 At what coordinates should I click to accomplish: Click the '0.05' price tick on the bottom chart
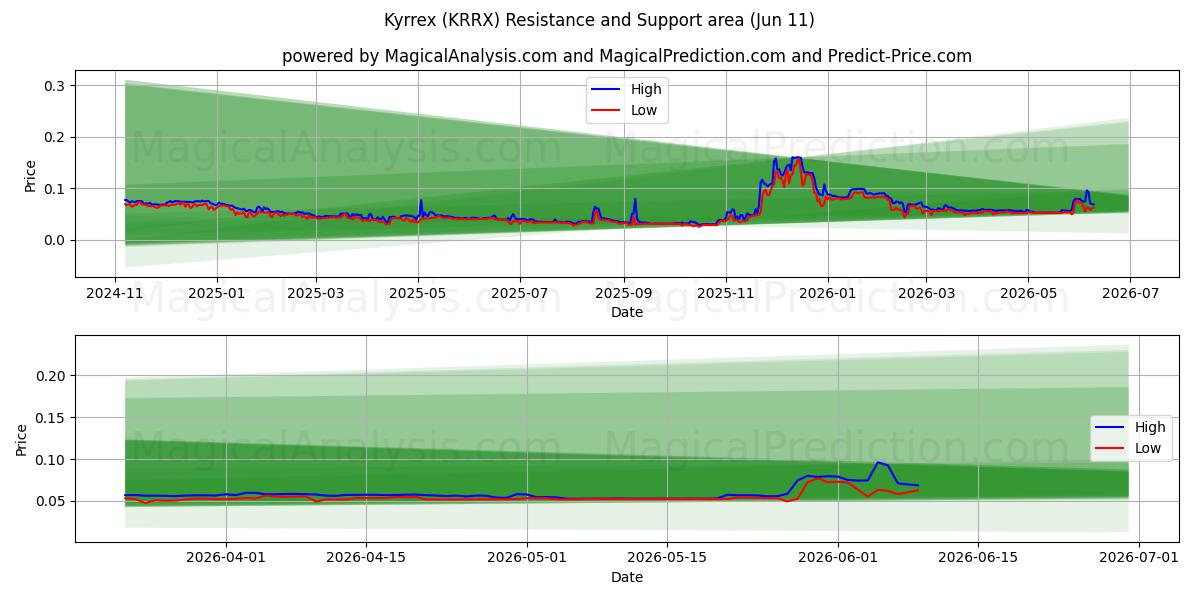coord(52,502)
